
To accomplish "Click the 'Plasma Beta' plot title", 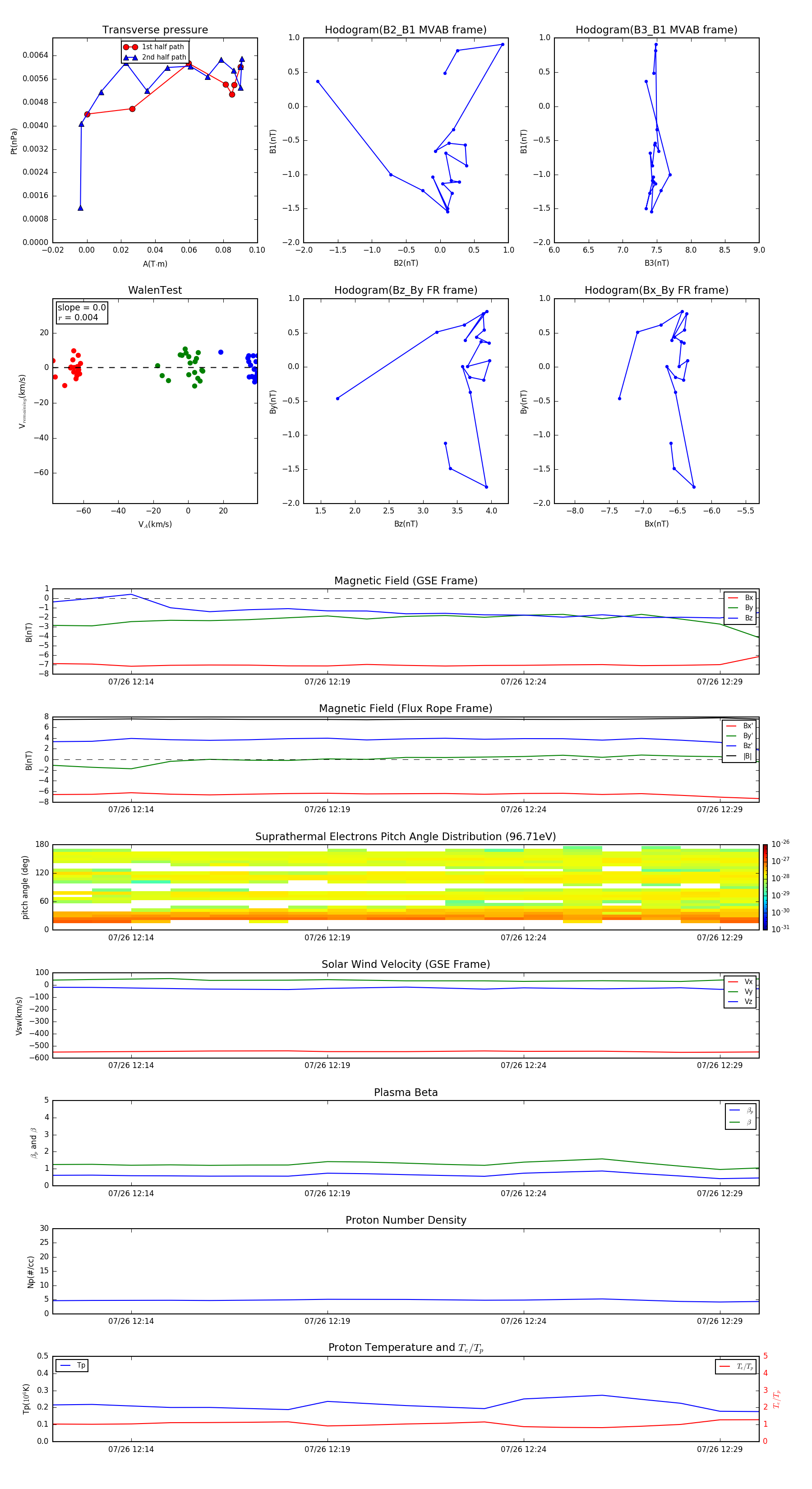I will click(x=406, y=1092).
